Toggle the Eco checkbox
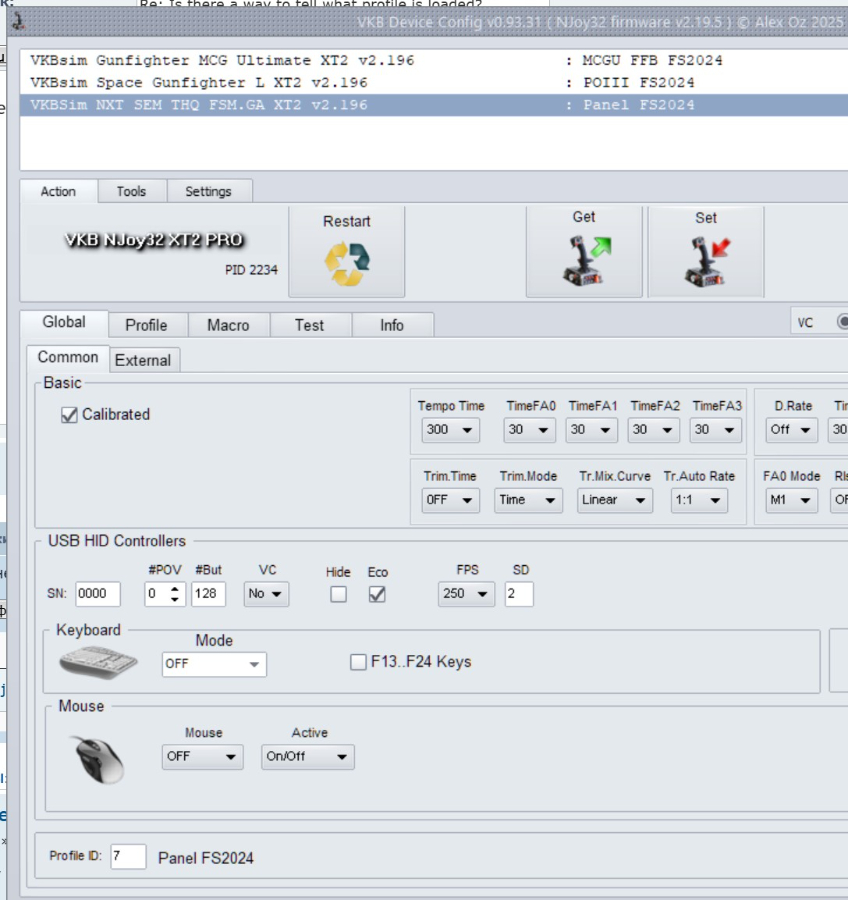 click(377, 594)
